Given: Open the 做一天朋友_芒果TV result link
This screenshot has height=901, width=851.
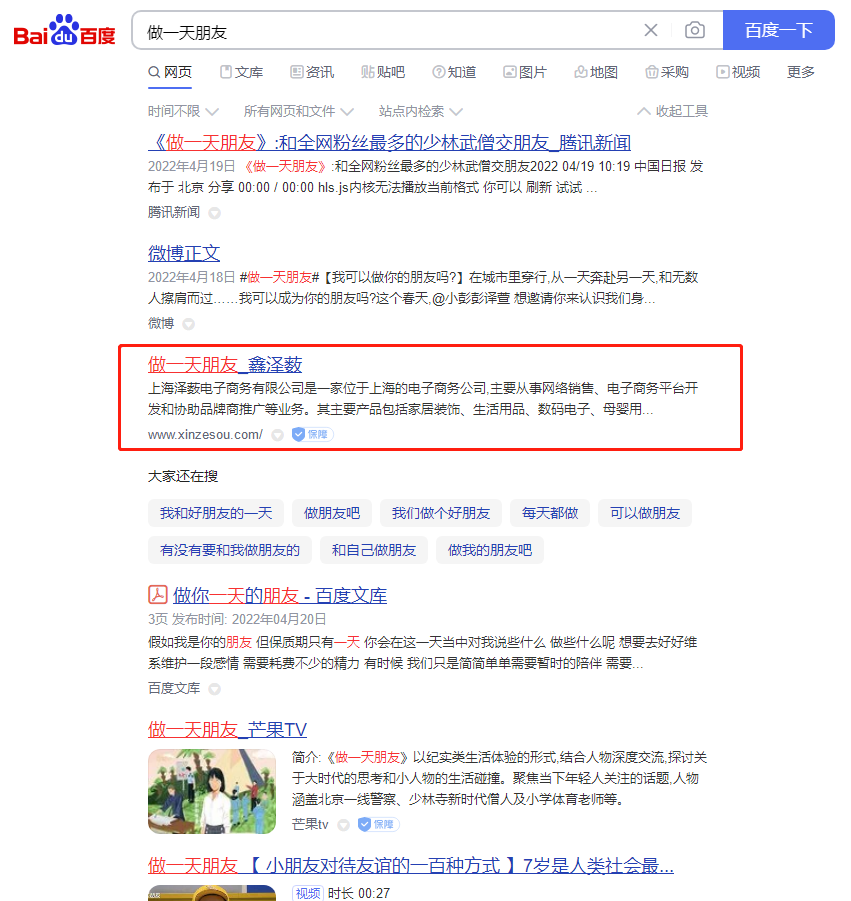Looking at the screenshot, I should coord(227,730).
